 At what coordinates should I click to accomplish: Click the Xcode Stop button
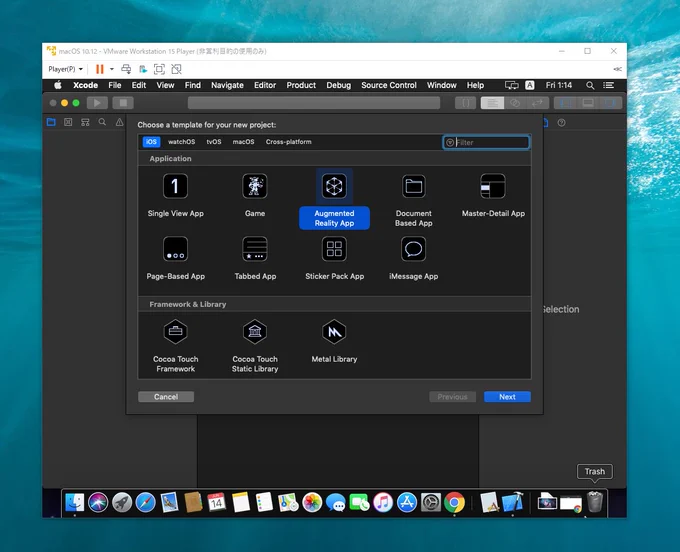click(x=123, y=103)
